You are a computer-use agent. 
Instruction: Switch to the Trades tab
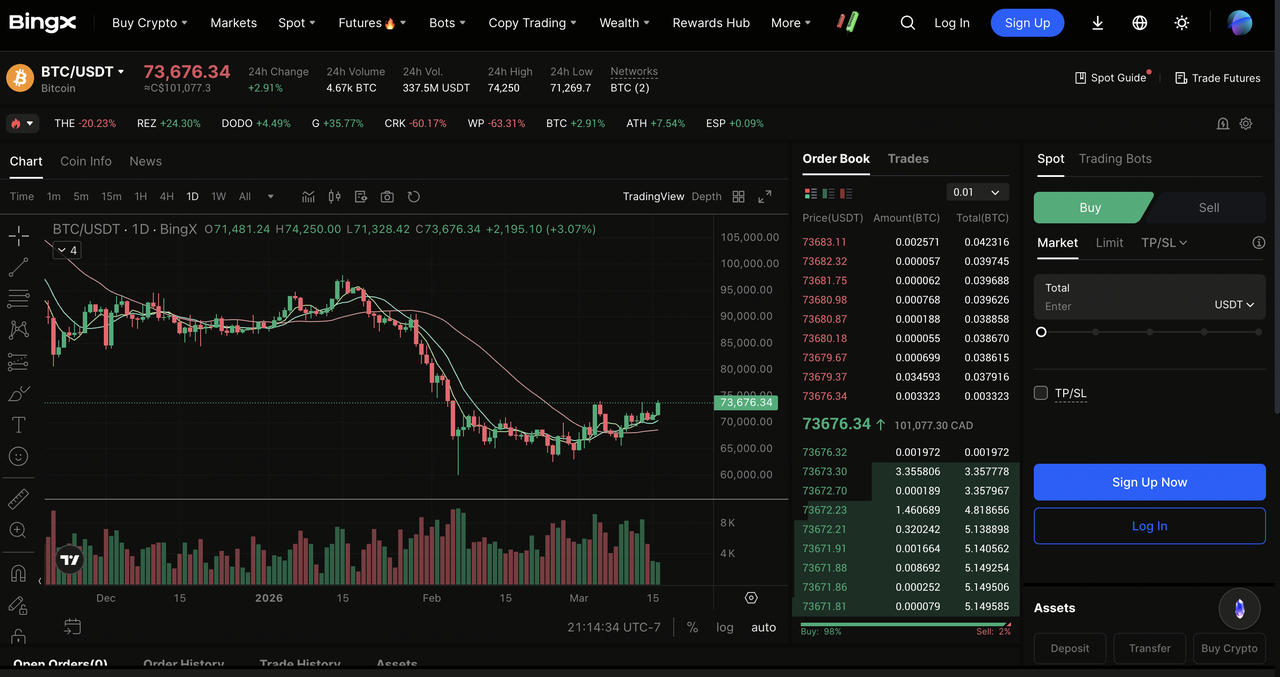tap(908, 159)
